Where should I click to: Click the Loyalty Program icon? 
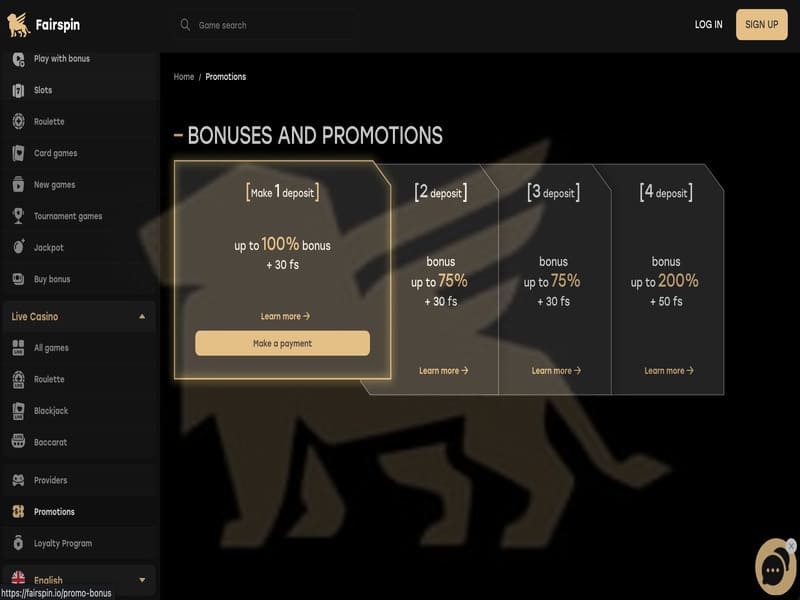pos(18,543)
